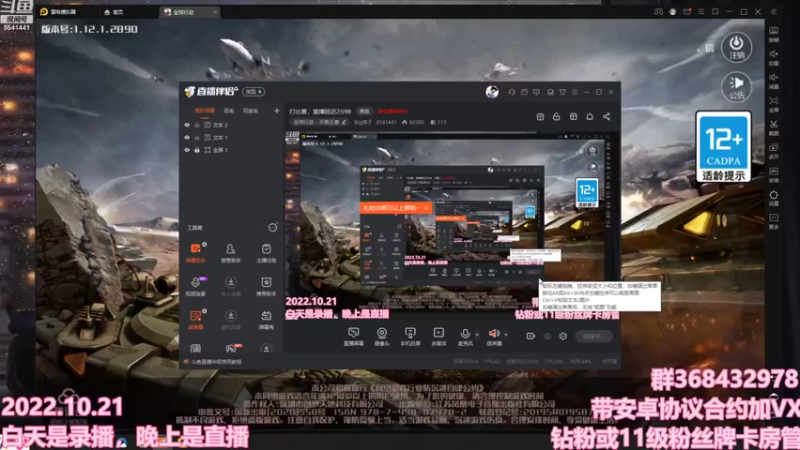Image resolution: width=800 pixels, height=450 pixels.
Task: Toggle visibility eye of 文本 1 source
Action: pyautogui.click(x=187, y=137)
